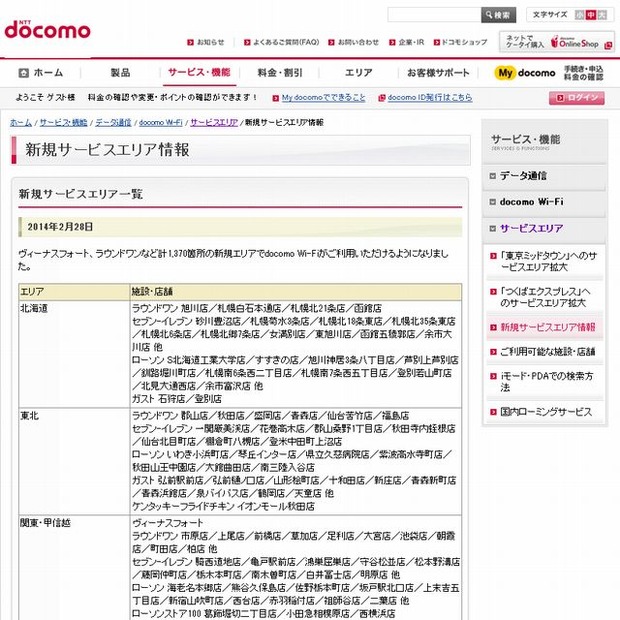Go to サービスエリア in breadcrumb
The image size is (620, 620).
coord(214,123)
